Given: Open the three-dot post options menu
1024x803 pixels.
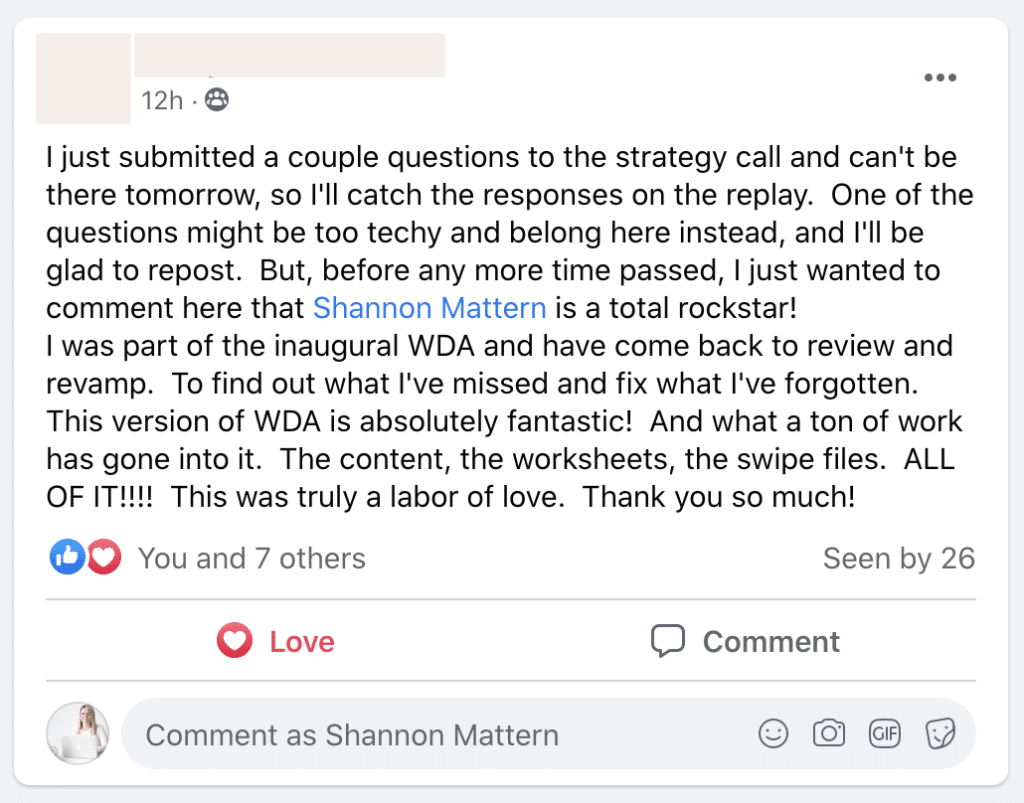Looking at the screenshot, I should click(940, 79).
